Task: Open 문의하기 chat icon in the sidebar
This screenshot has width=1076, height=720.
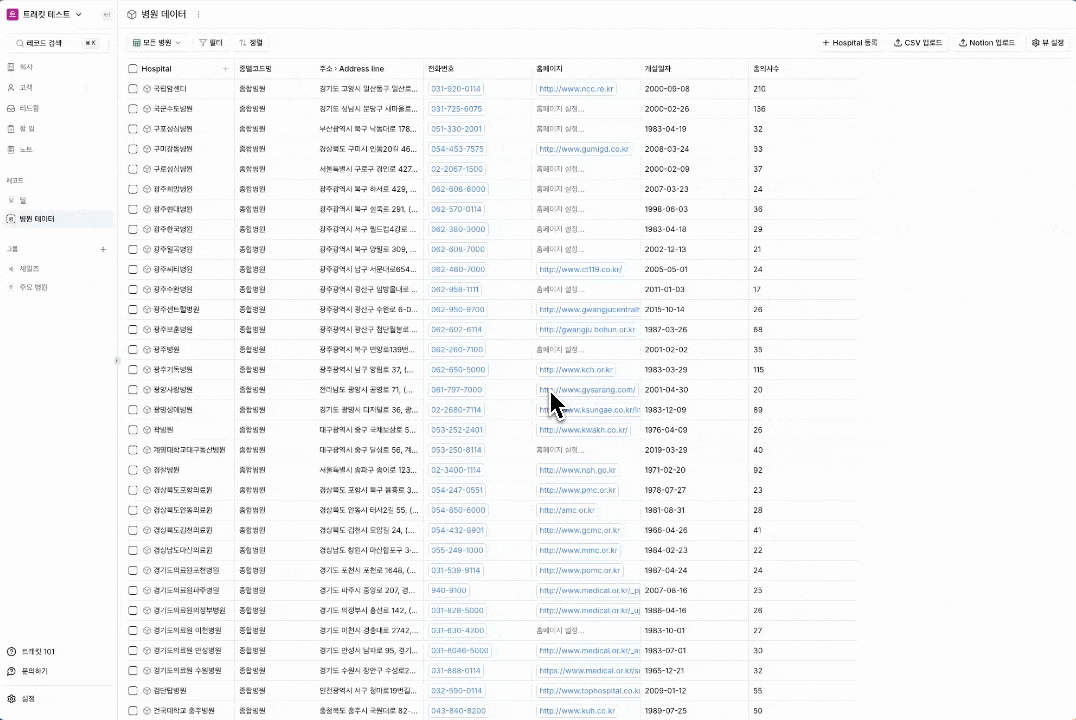Action: tap(12, 671)
